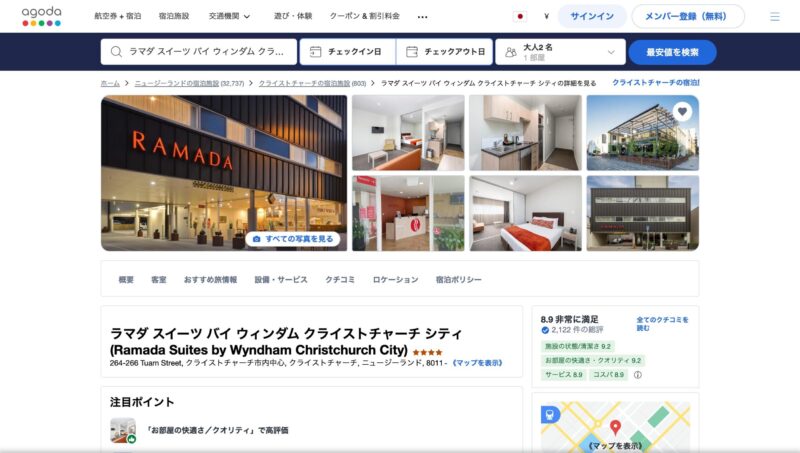This screenshot has width=800, height=453.
Task: Click the review score info icon
Action: (x=638, y=374)
